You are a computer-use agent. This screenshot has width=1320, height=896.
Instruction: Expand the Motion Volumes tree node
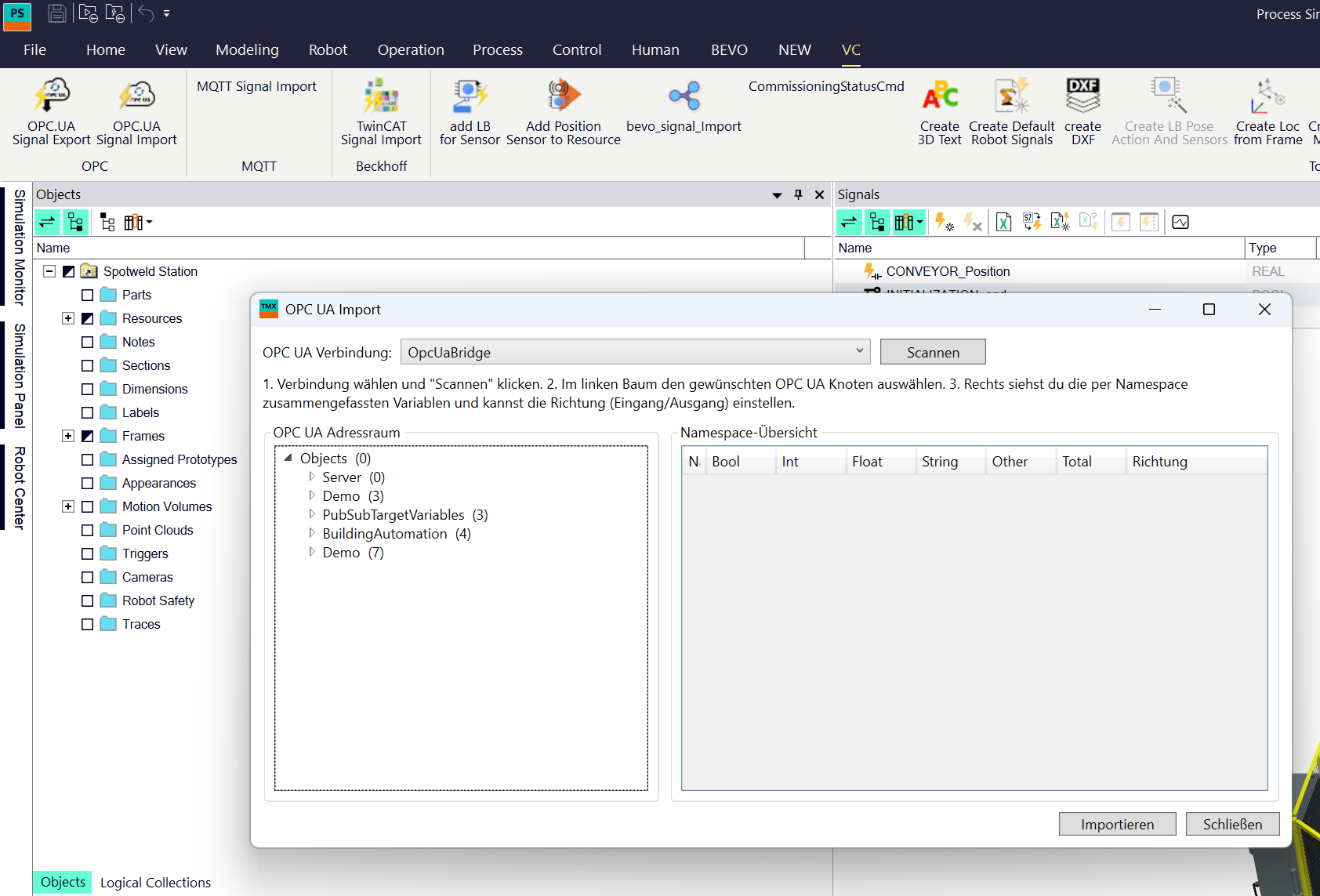[x=68, y=506]
